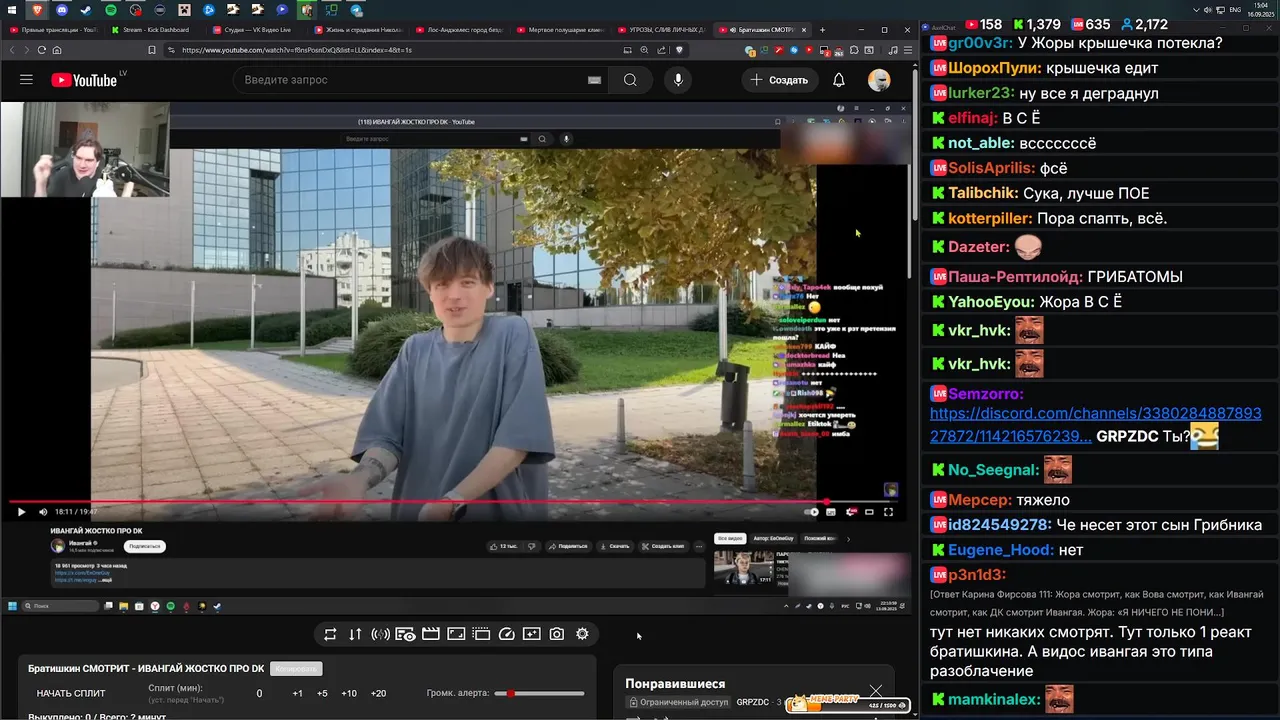Click the broadcast waves icon
The image size is (1280, 720).
click(380, 634)
